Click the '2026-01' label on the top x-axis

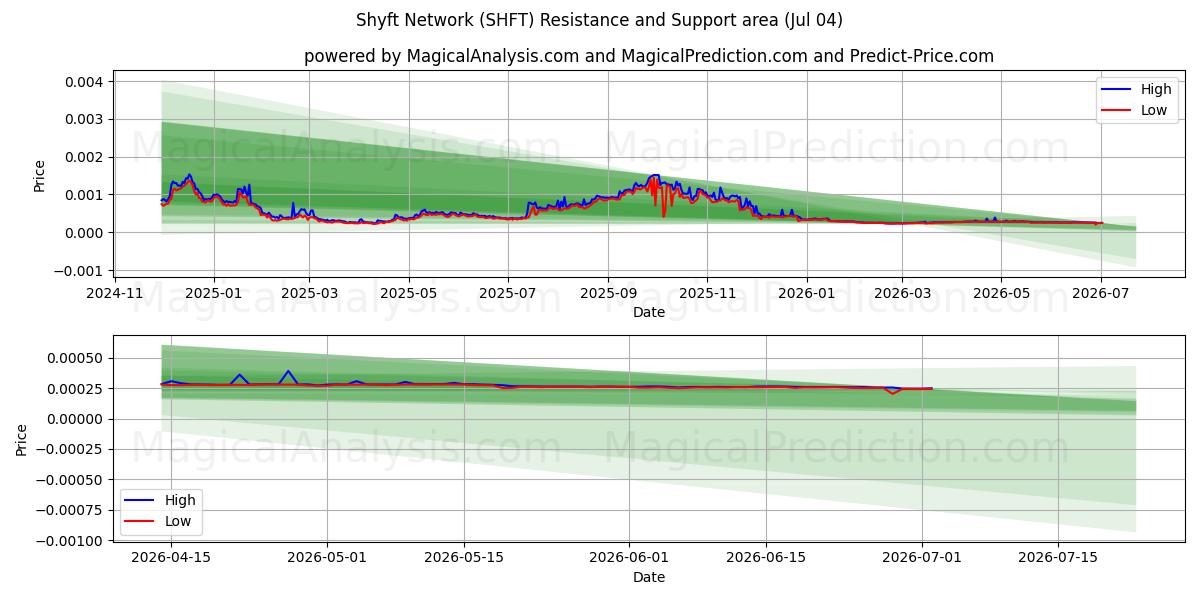tap(806, 293)
